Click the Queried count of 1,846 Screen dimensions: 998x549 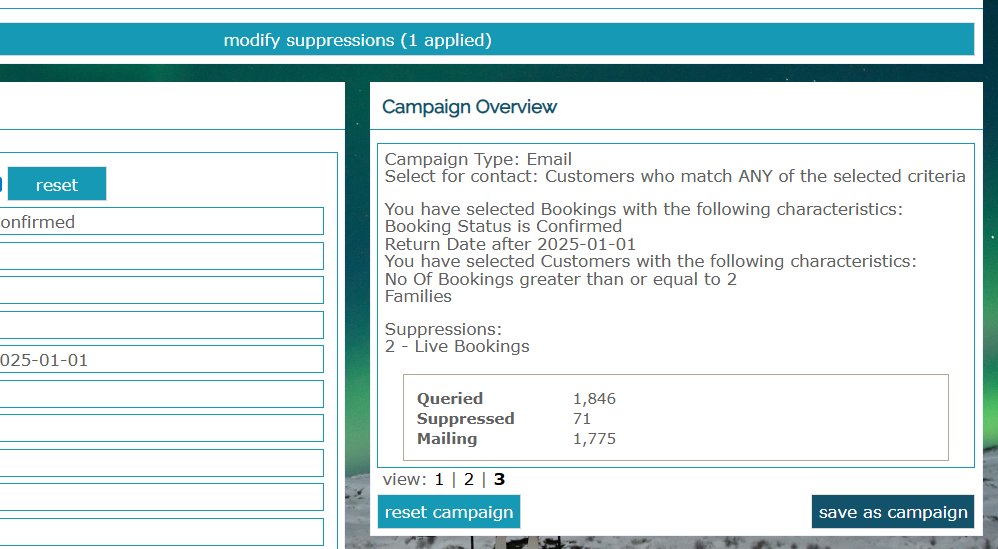coord(594,399)
